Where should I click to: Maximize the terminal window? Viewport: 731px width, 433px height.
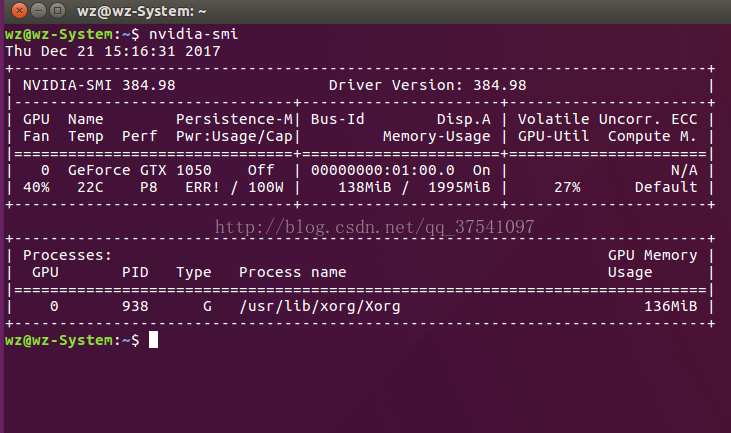[x=57, y=10]
